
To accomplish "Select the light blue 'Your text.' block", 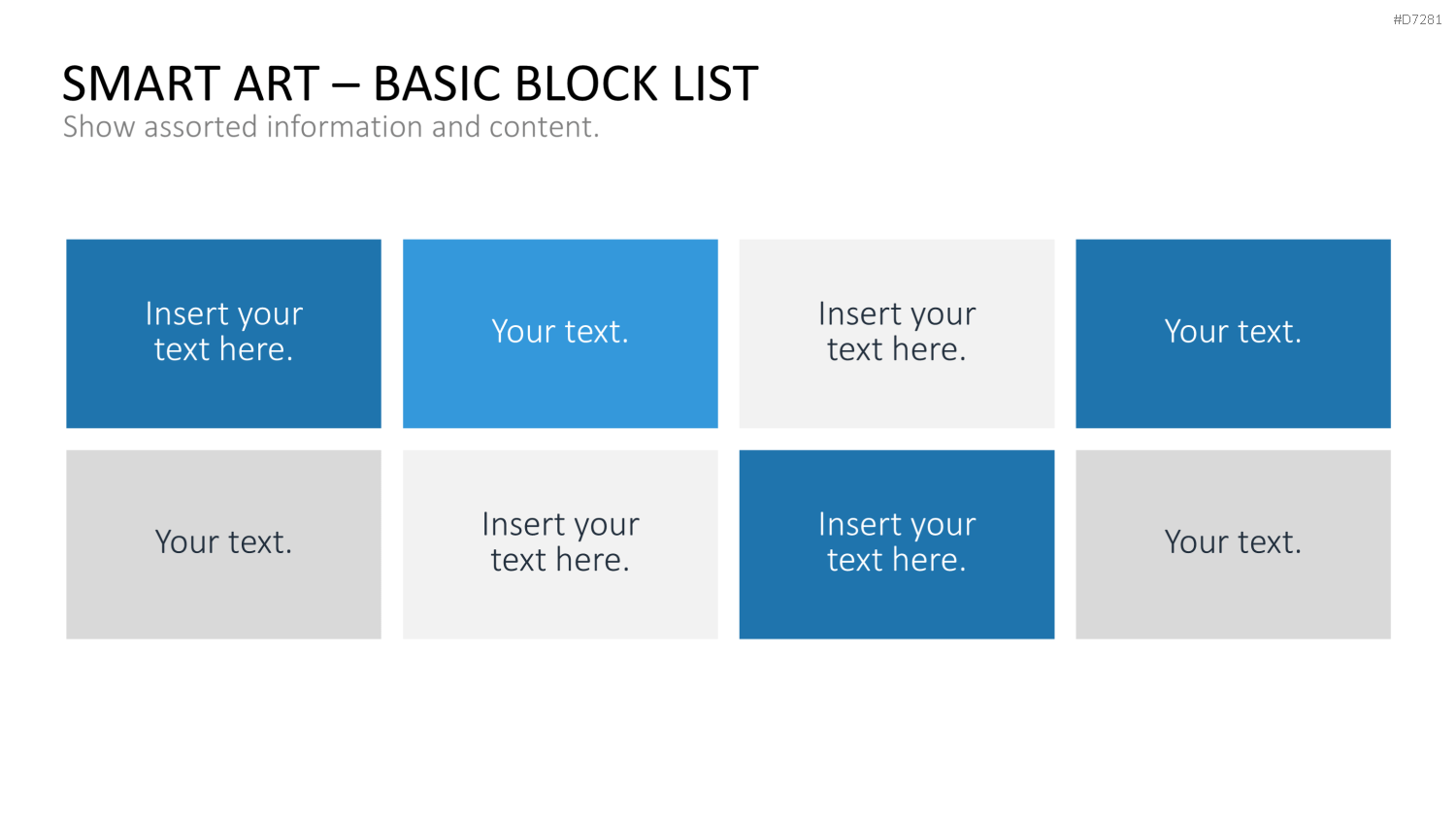I will (x=560, y=333).
